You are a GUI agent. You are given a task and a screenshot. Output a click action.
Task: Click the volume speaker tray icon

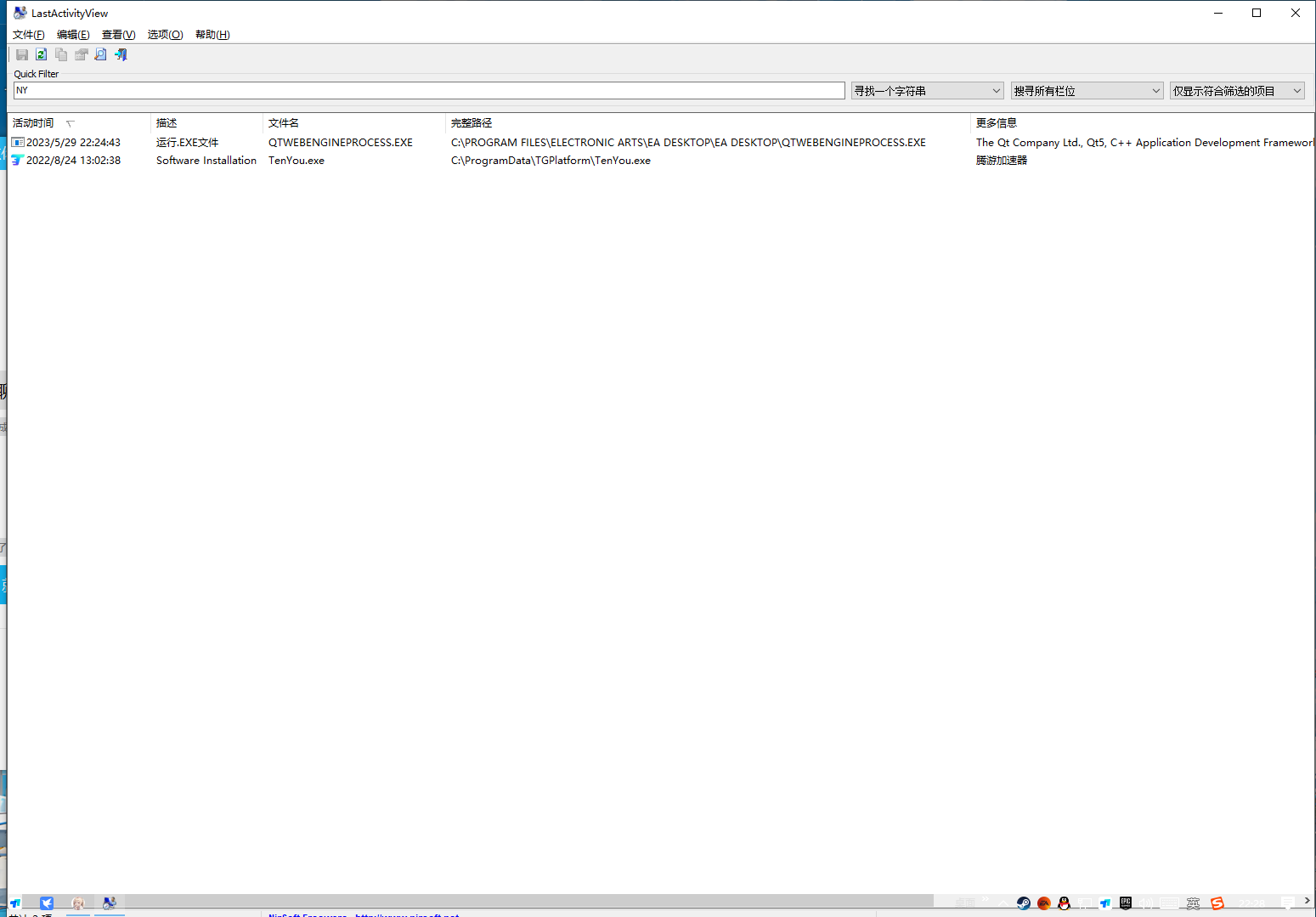click(1146, 903)
